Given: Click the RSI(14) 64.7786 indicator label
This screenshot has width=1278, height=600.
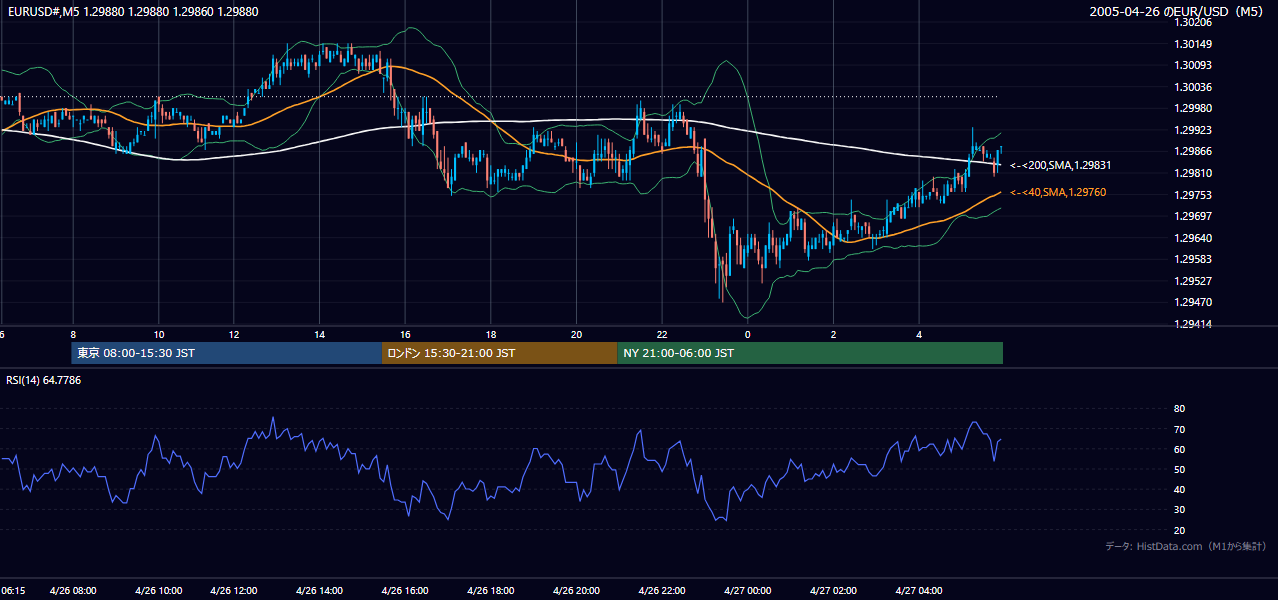Looking at the screenshot, I should tap(44, 380).
